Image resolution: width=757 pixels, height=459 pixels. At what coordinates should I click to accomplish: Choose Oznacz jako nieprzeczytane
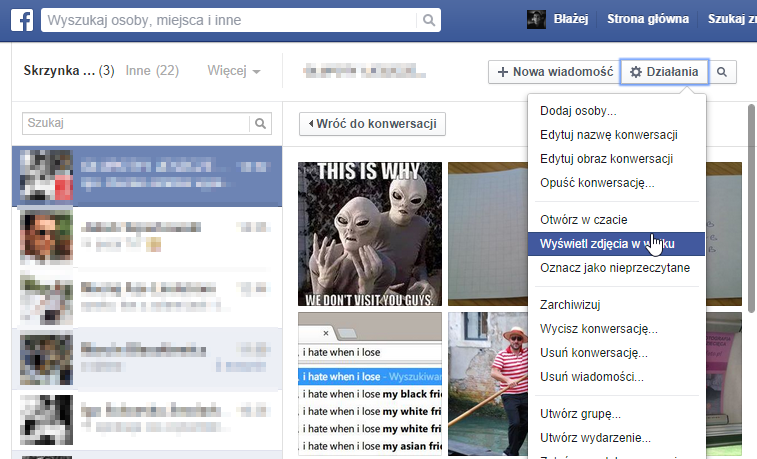(x=616, y=268)
